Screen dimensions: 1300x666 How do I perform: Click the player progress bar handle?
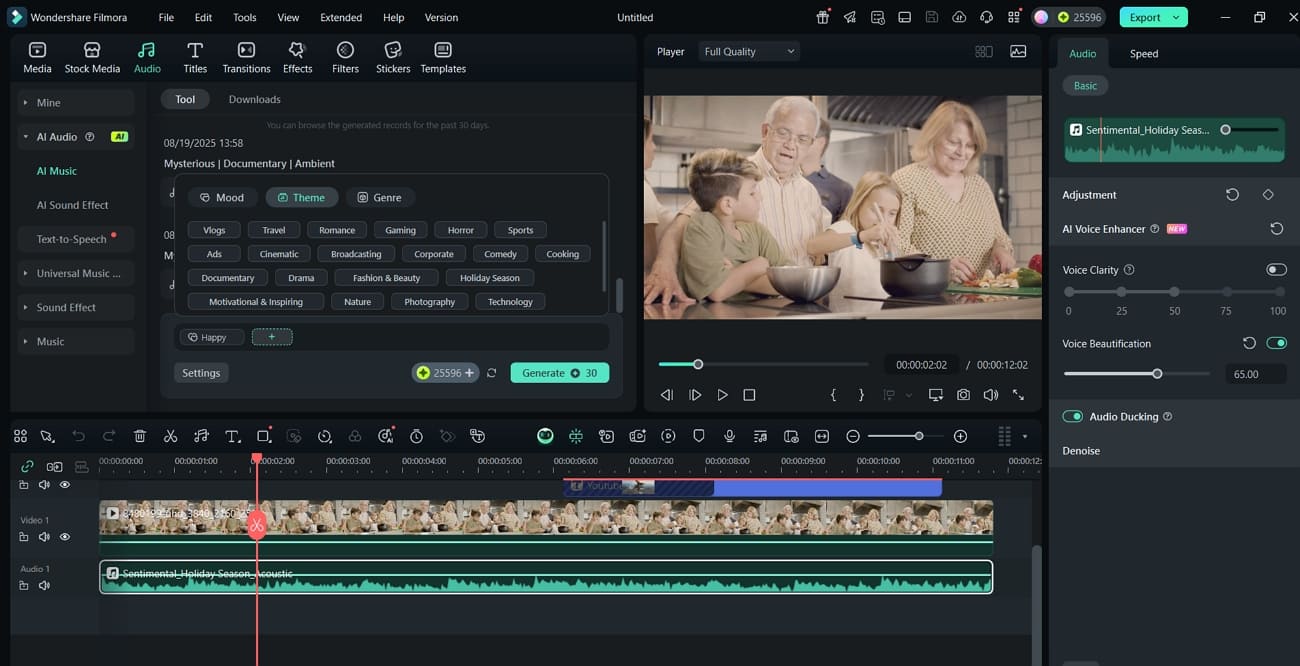698,364
